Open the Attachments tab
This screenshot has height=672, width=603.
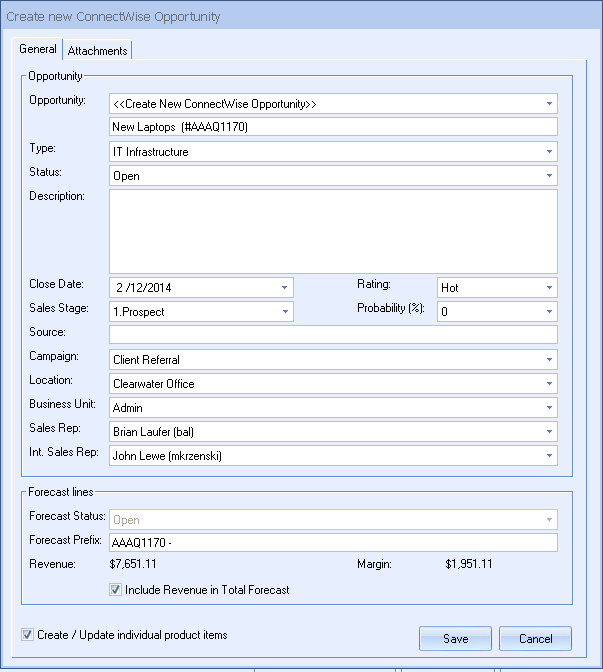[97, 51]
